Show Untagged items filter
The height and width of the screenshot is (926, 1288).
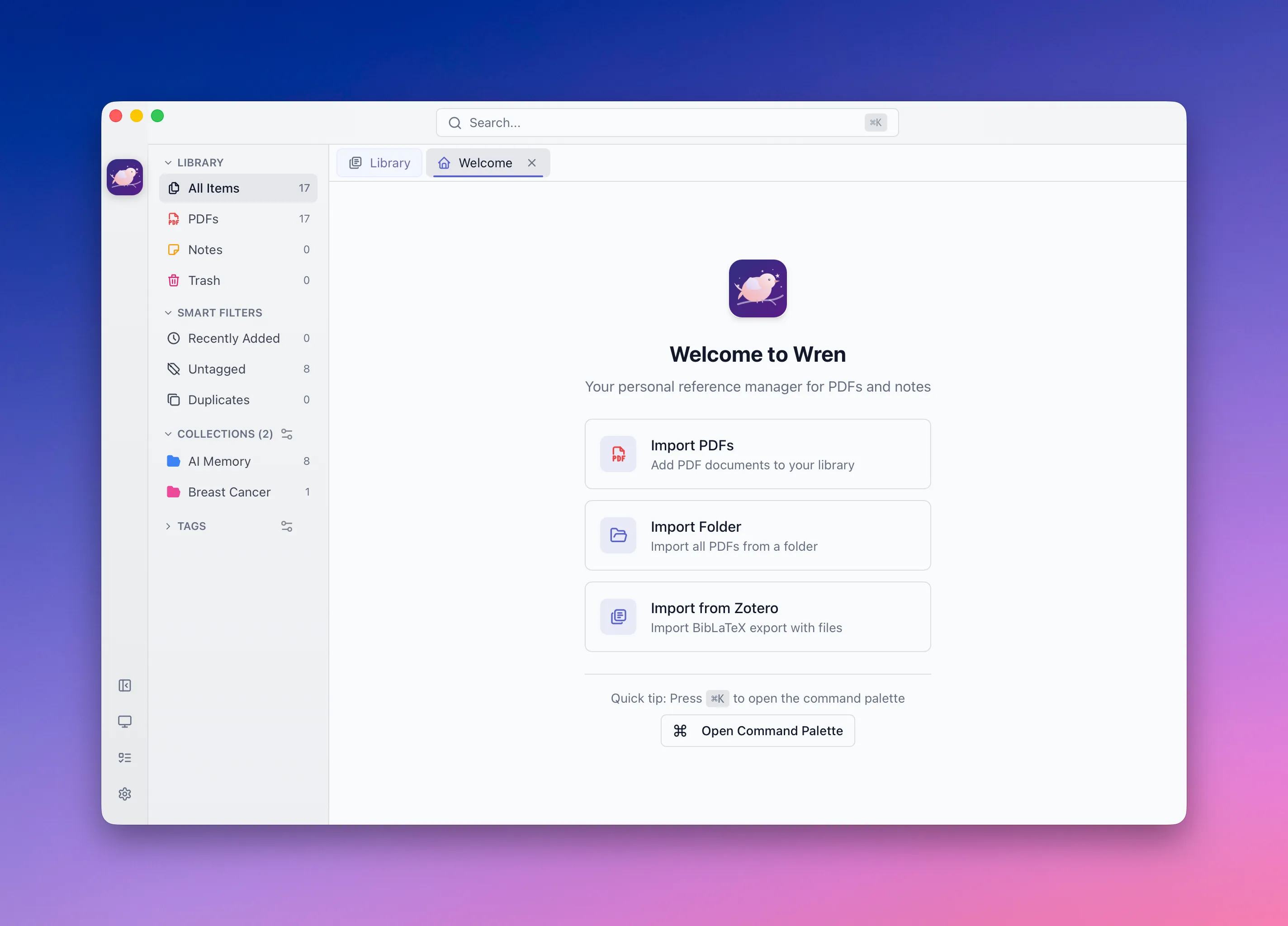point(238,369)
